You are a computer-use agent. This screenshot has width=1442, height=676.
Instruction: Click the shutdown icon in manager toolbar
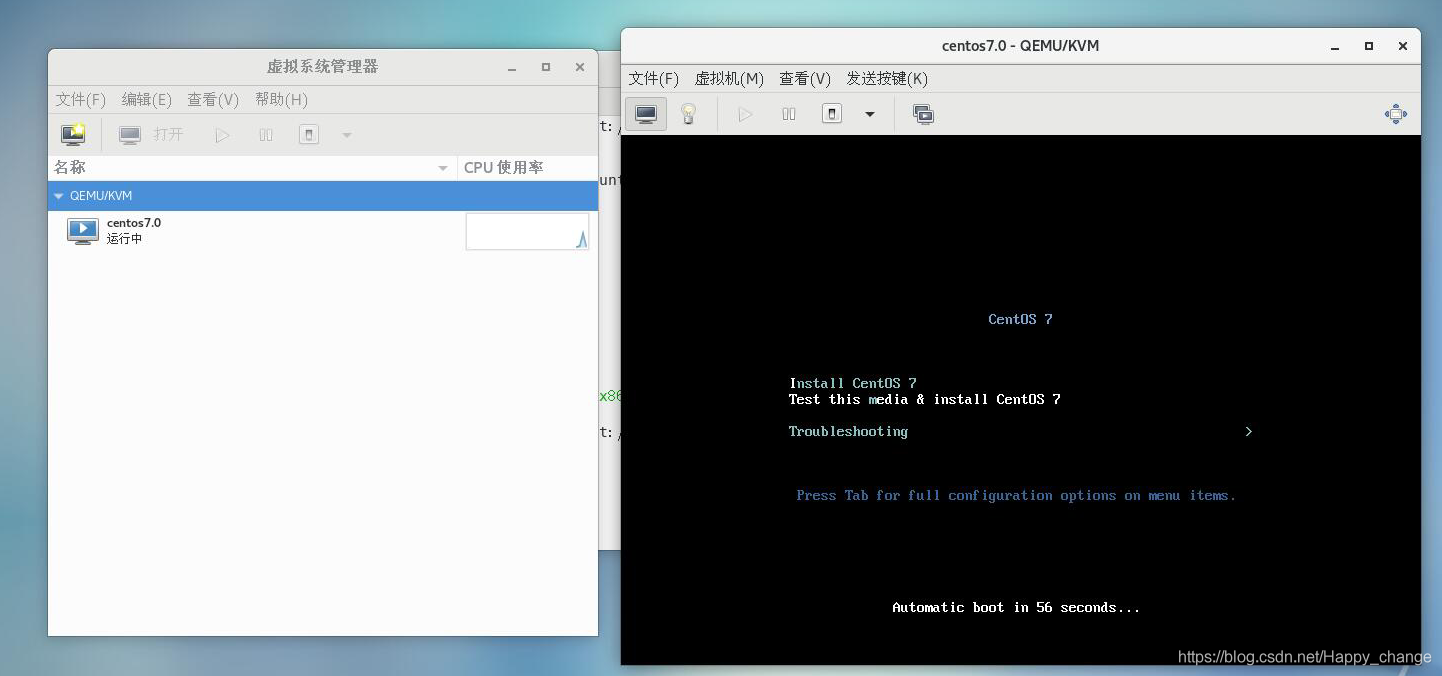[309, 134]
